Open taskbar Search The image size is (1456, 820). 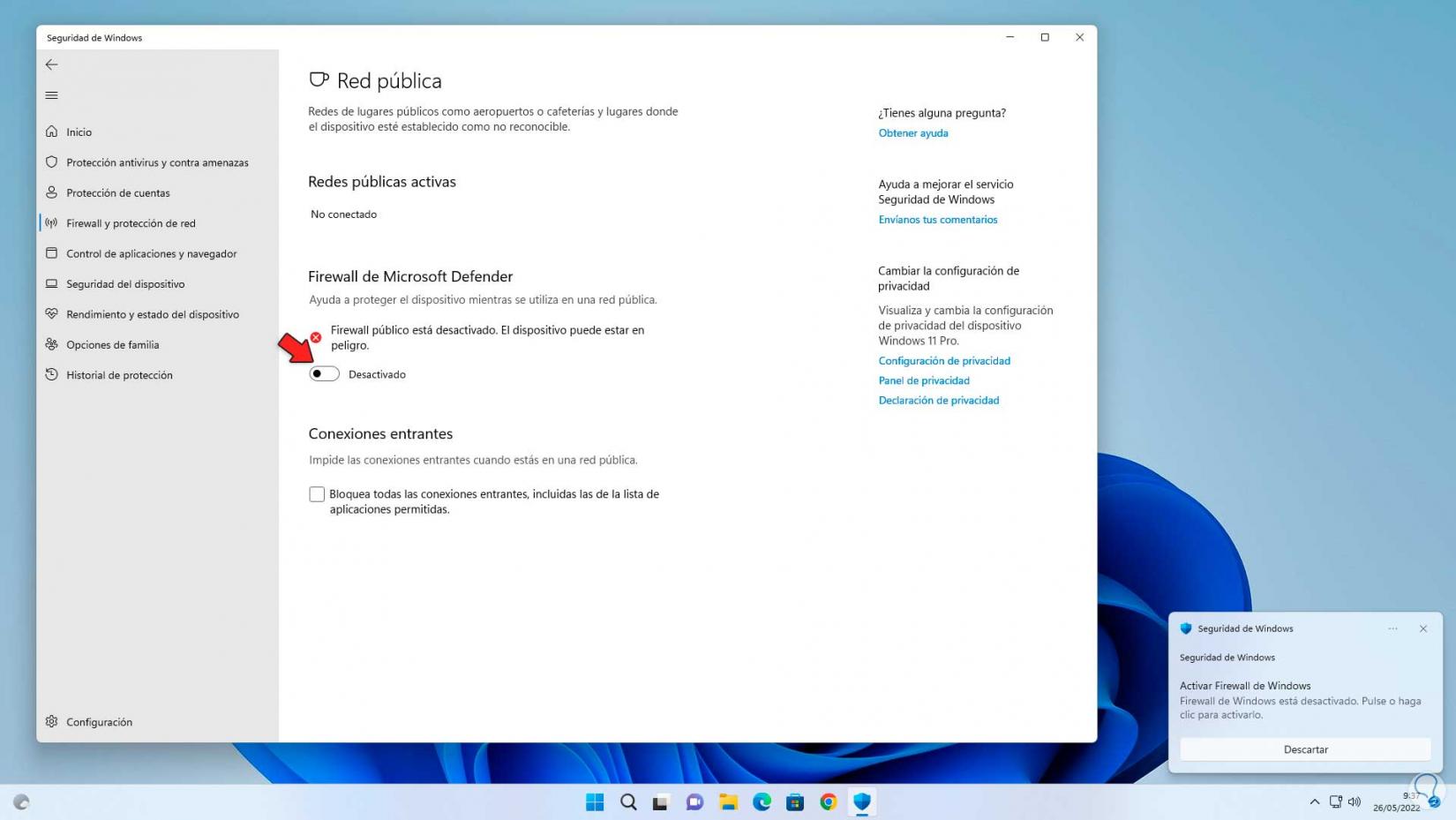pos(628,802)
